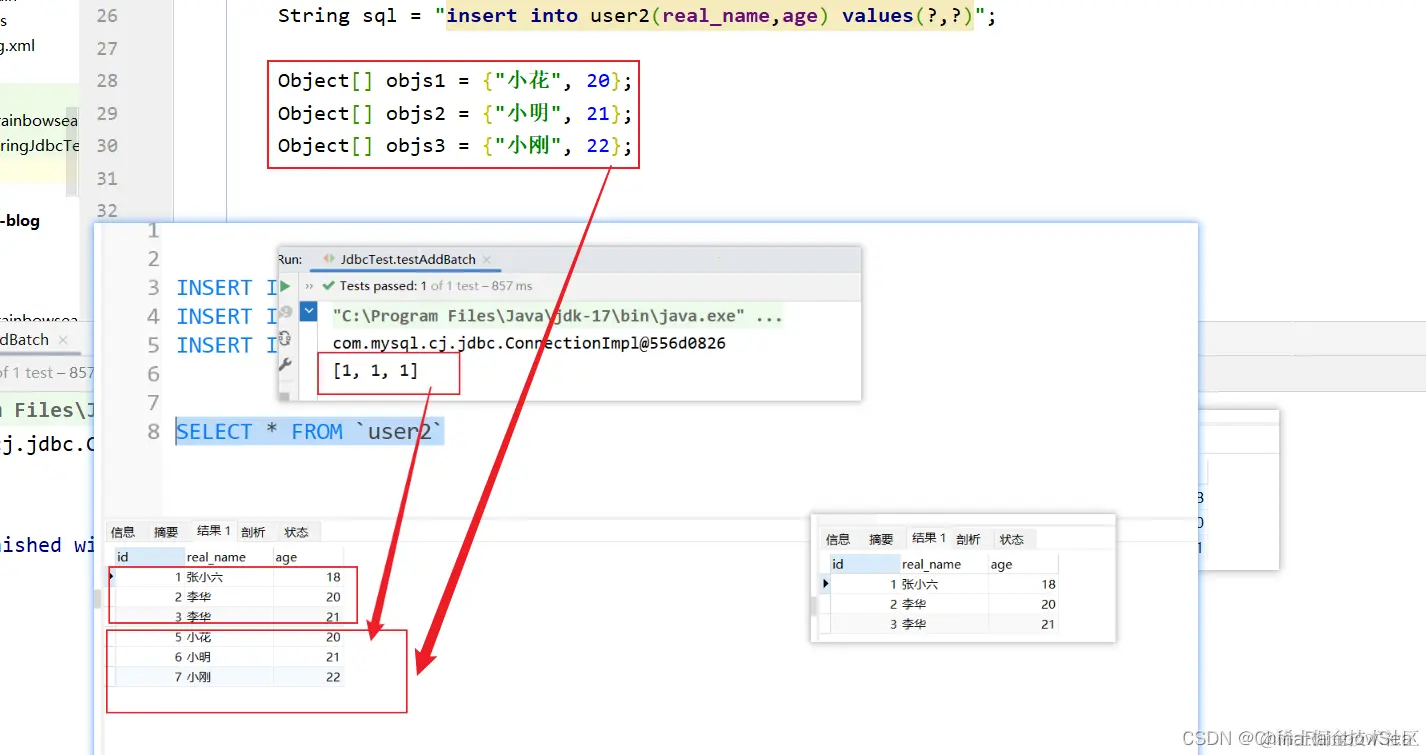Click the rerun failed tests icon below the play arrow
1426x755 pixels.
coord(285,312)
